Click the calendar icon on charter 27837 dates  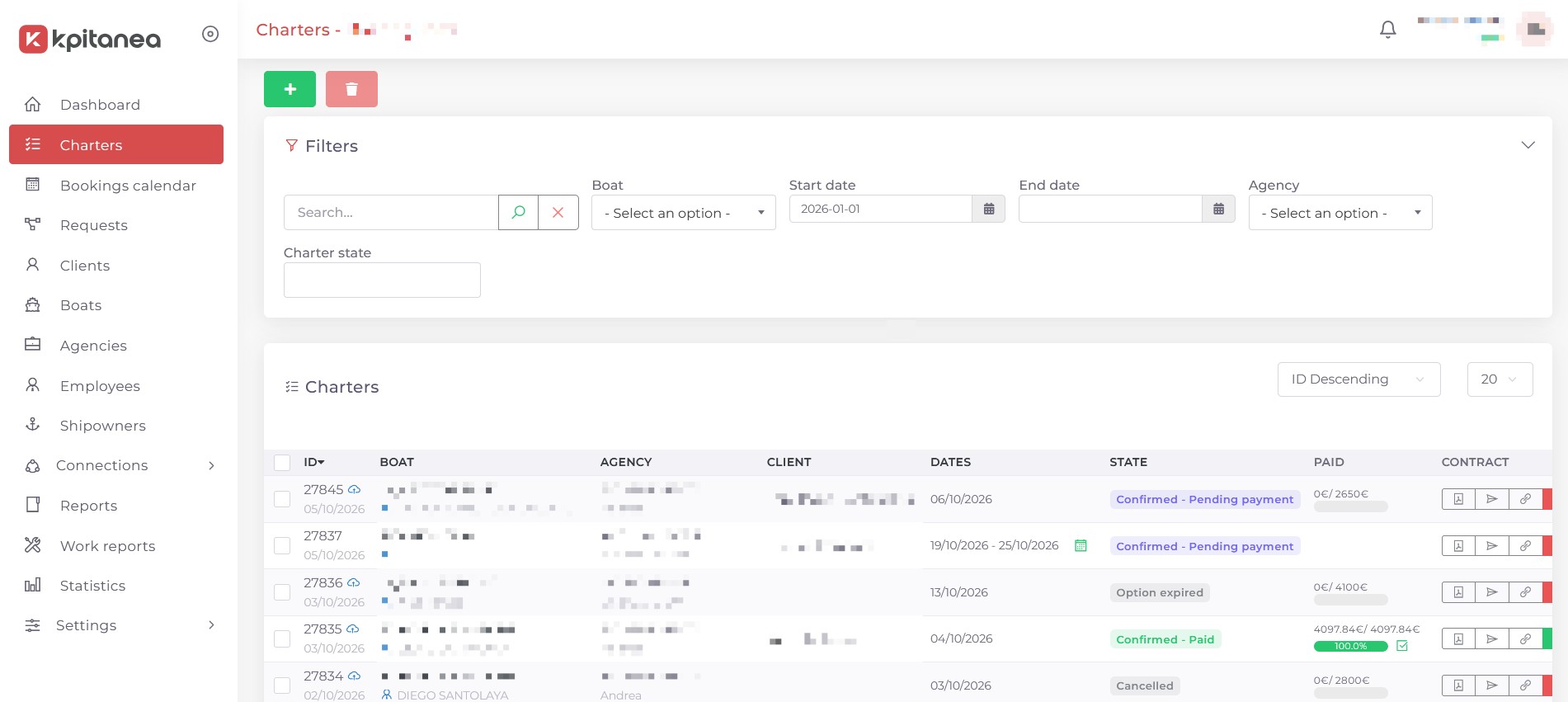tap(1081, 545)
